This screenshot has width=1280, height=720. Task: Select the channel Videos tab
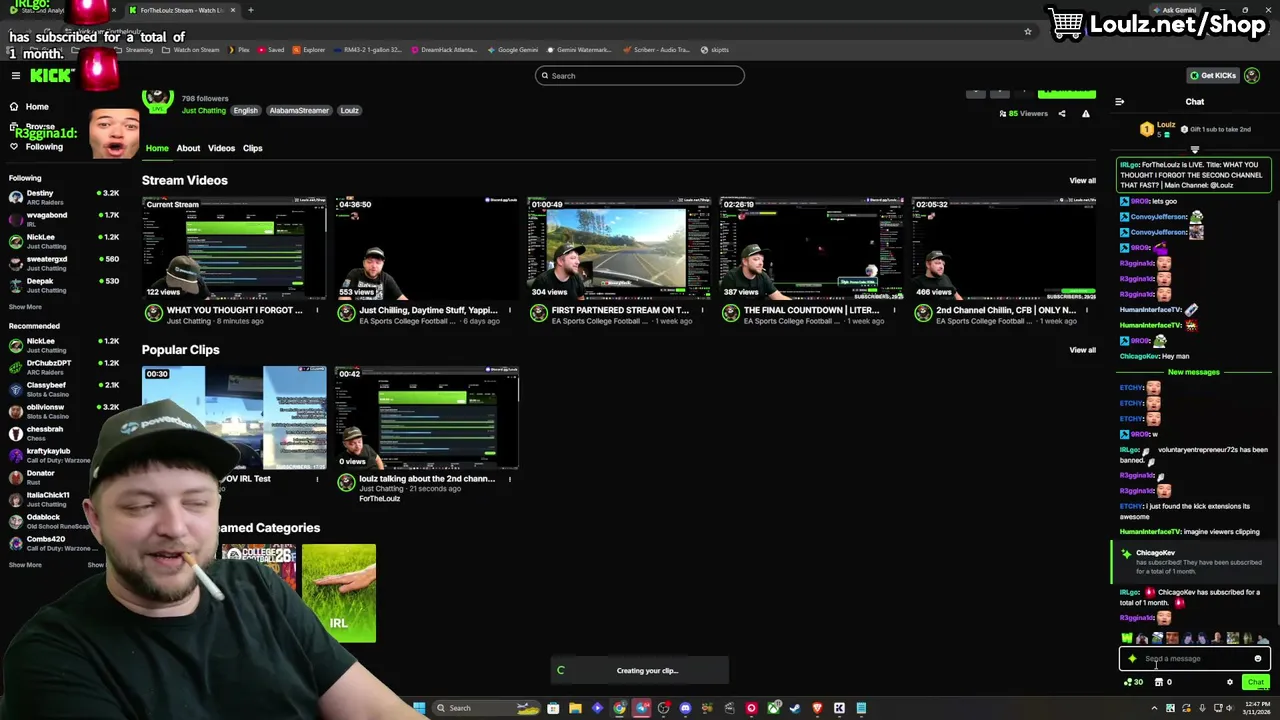(x=221, y=148)
